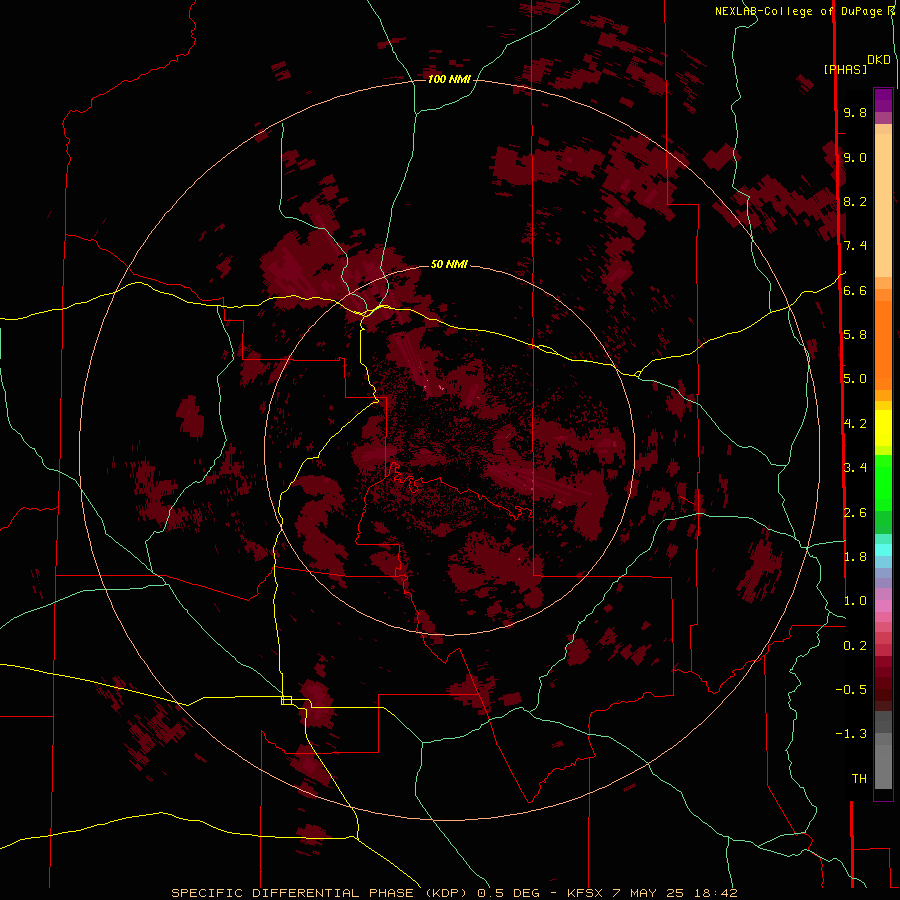Viewport: 900px width, 900px height.
Task: Click the 9.8 value on the scale
Action: (855, 112)
